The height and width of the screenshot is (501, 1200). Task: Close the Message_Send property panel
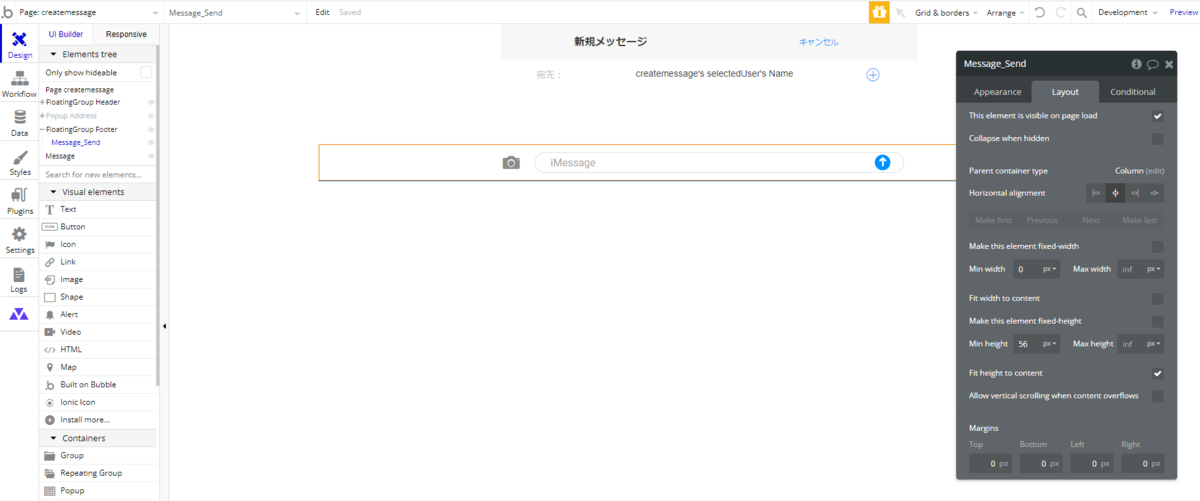click(1169, 63)
